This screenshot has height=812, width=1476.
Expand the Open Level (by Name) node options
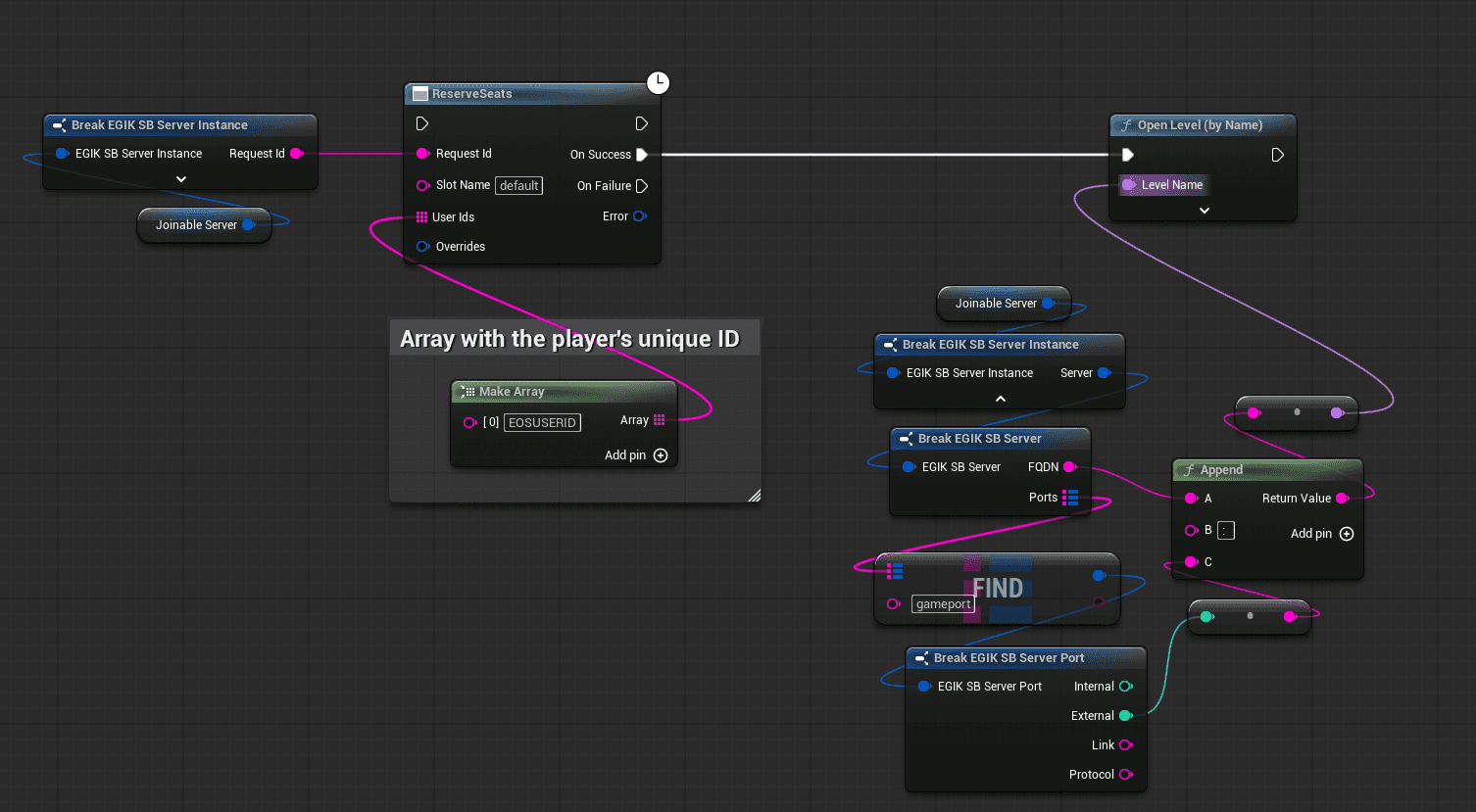click(1205, 211)
